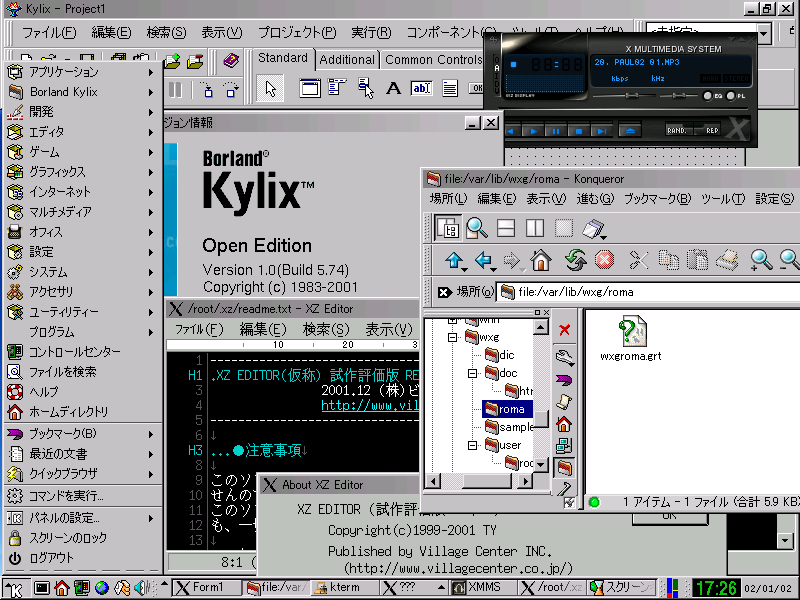Screen dimensions: 800x600
Task: Select スクリーンのロック in K menu
Action: (x=82, y=538)
